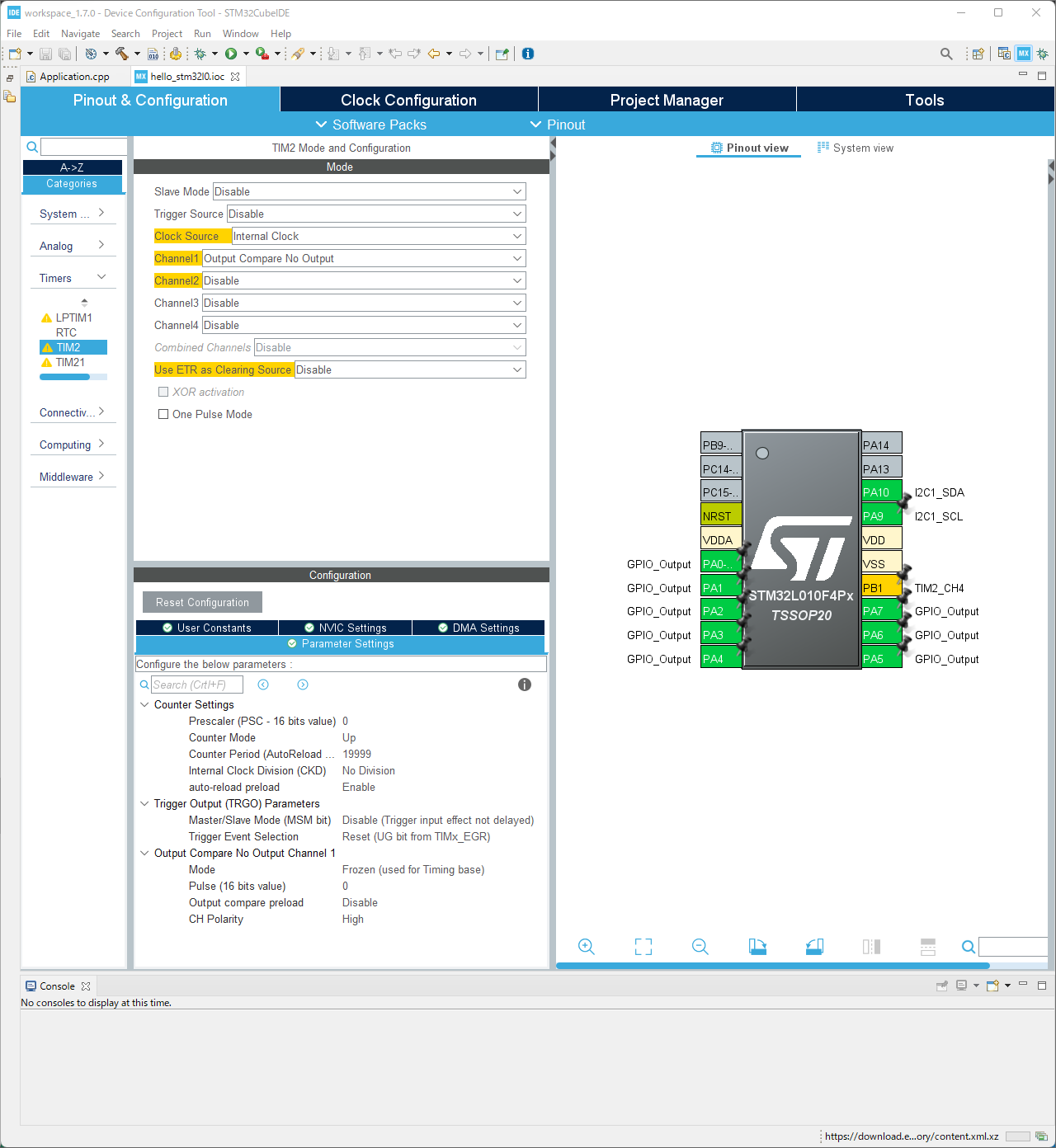Click the external tools run icon
Screen dimensions: 1056x1148
262,54
